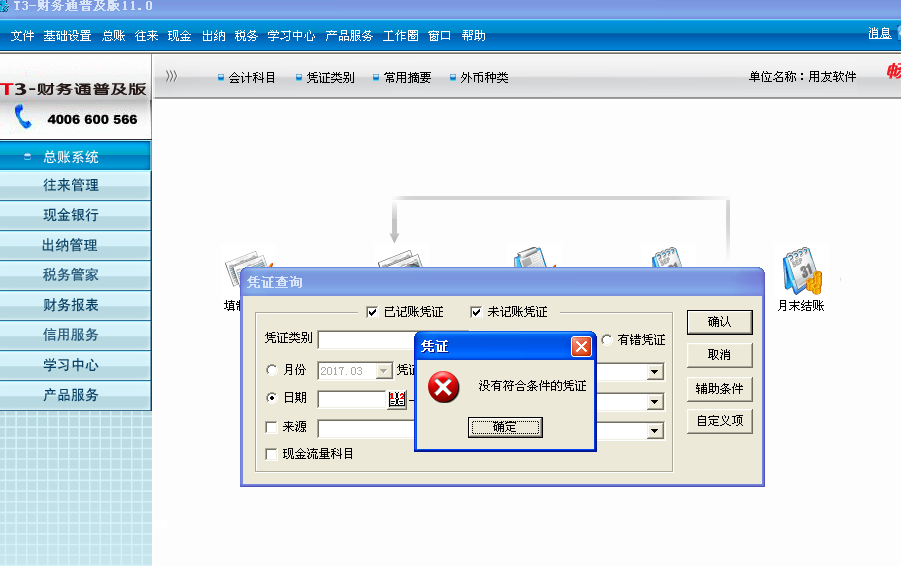Open 信用服务 in the sidebar
Image resolution: width=901 pixels, height=566 pixels.
(75, 334)
